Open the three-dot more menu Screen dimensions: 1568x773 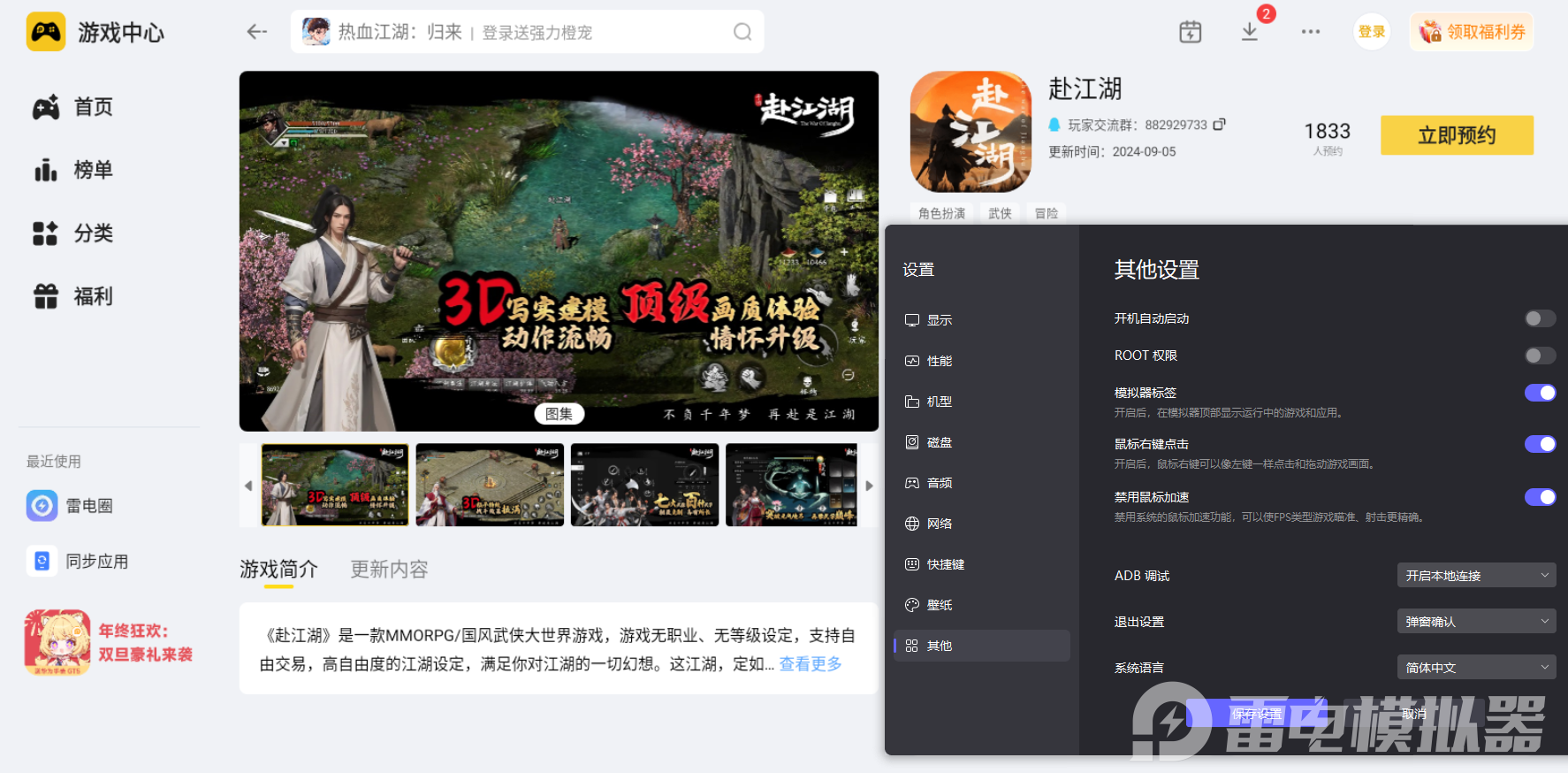coord(1311,32)
